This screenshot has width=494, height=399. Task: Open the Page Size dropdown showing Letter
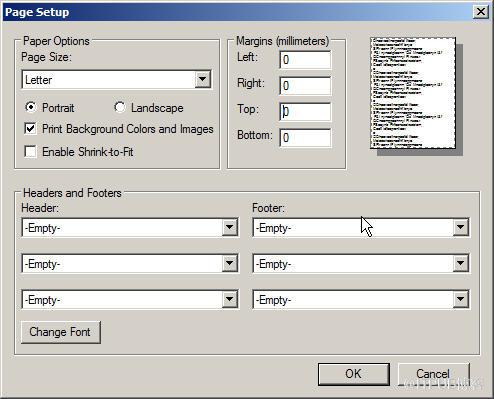point(116,79)
